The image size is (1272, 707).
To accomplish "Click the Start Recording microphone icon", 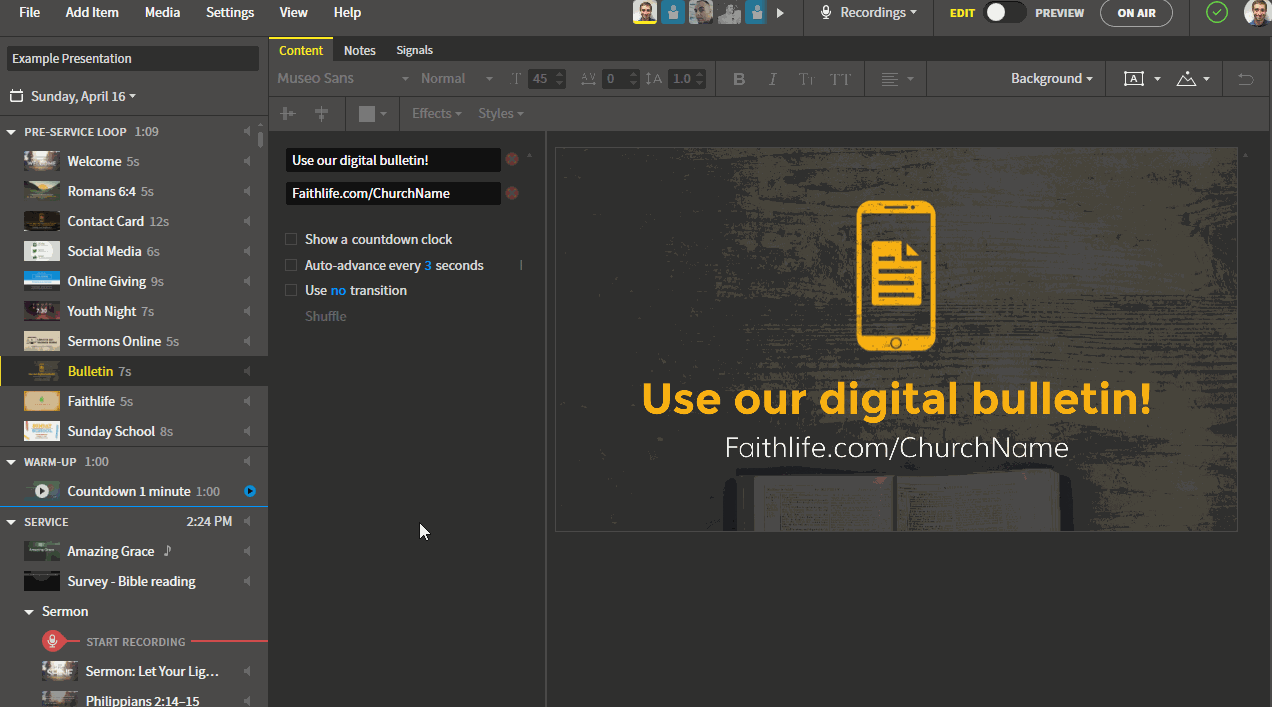I will [52, 641].
